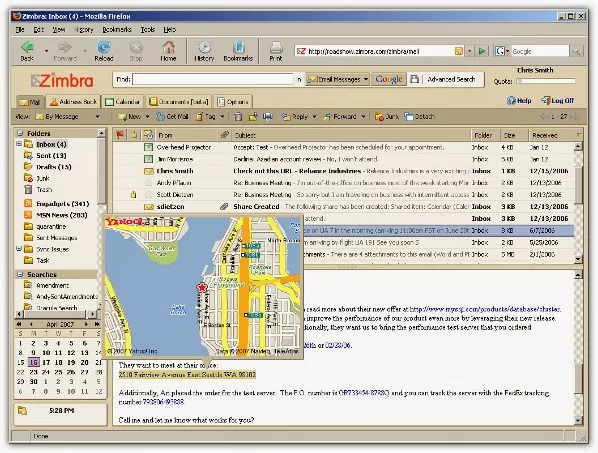Switch to the Calendar tab
This screenshot has height=453, width=598.
(122, 102)
